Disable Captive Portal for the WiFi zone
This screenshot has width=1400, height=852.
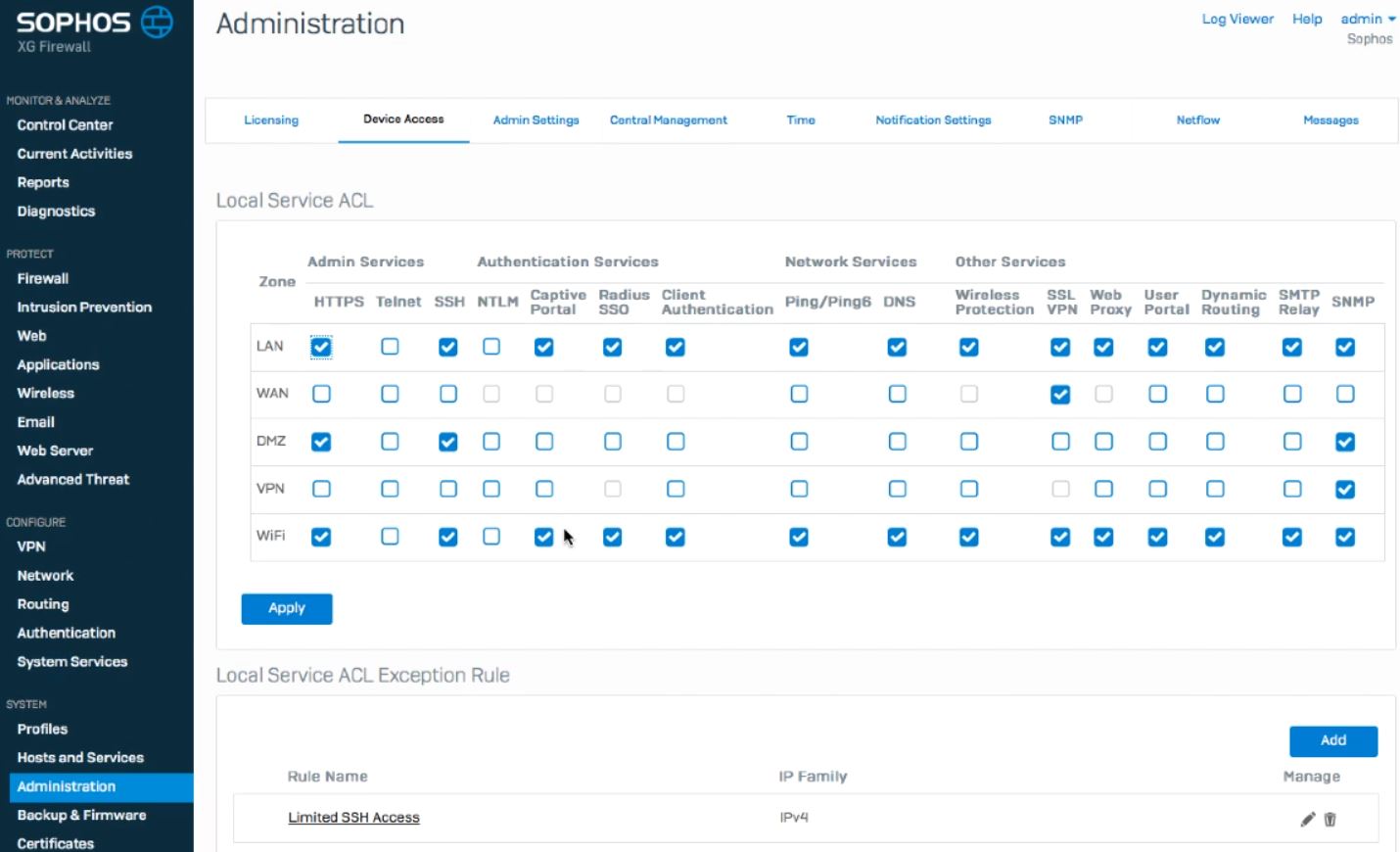pos(543,537)
